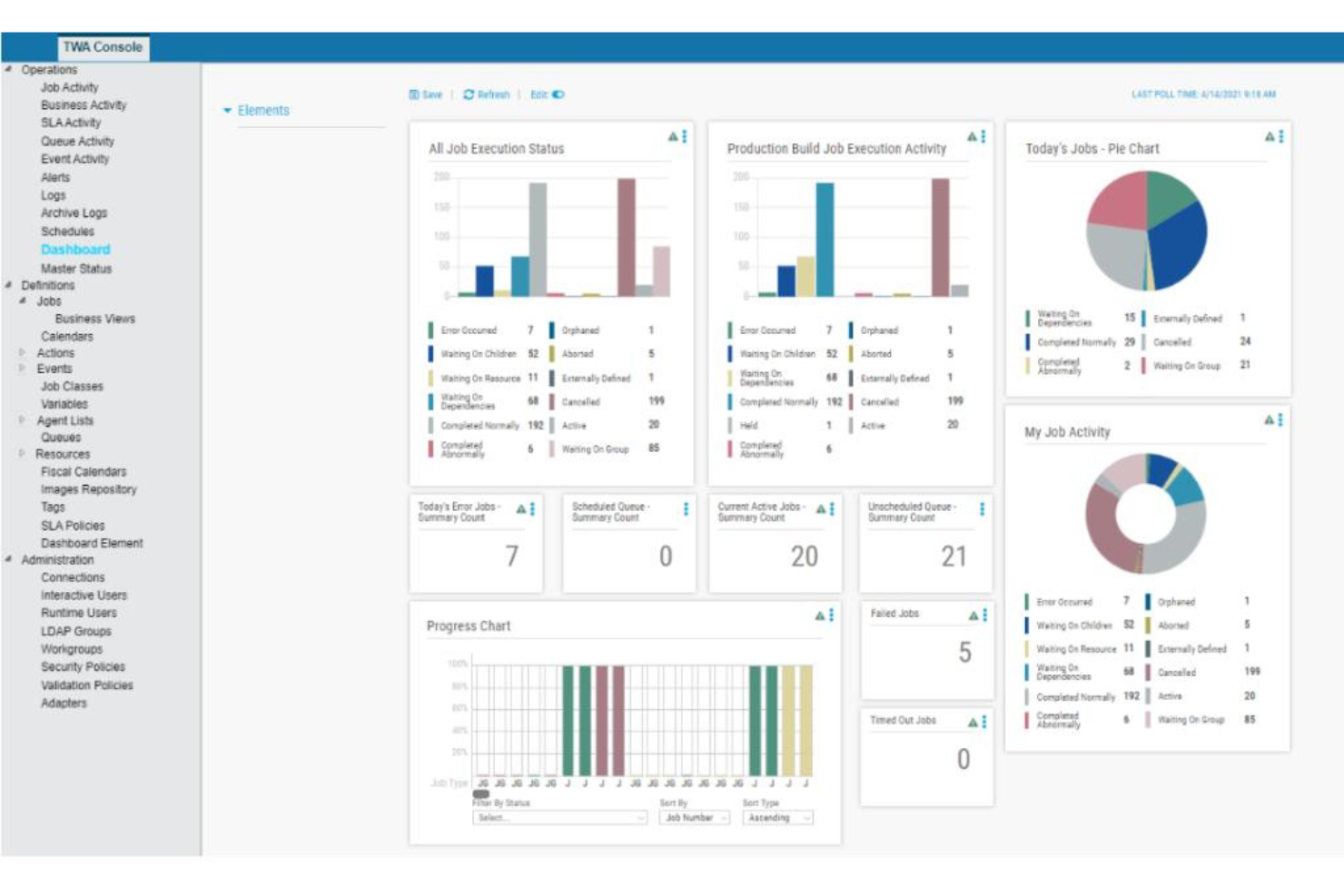1344x896 pixels.
Task: Click the Refresh icon in the dashboard toolbar
Action: click(x=469, y=94)
